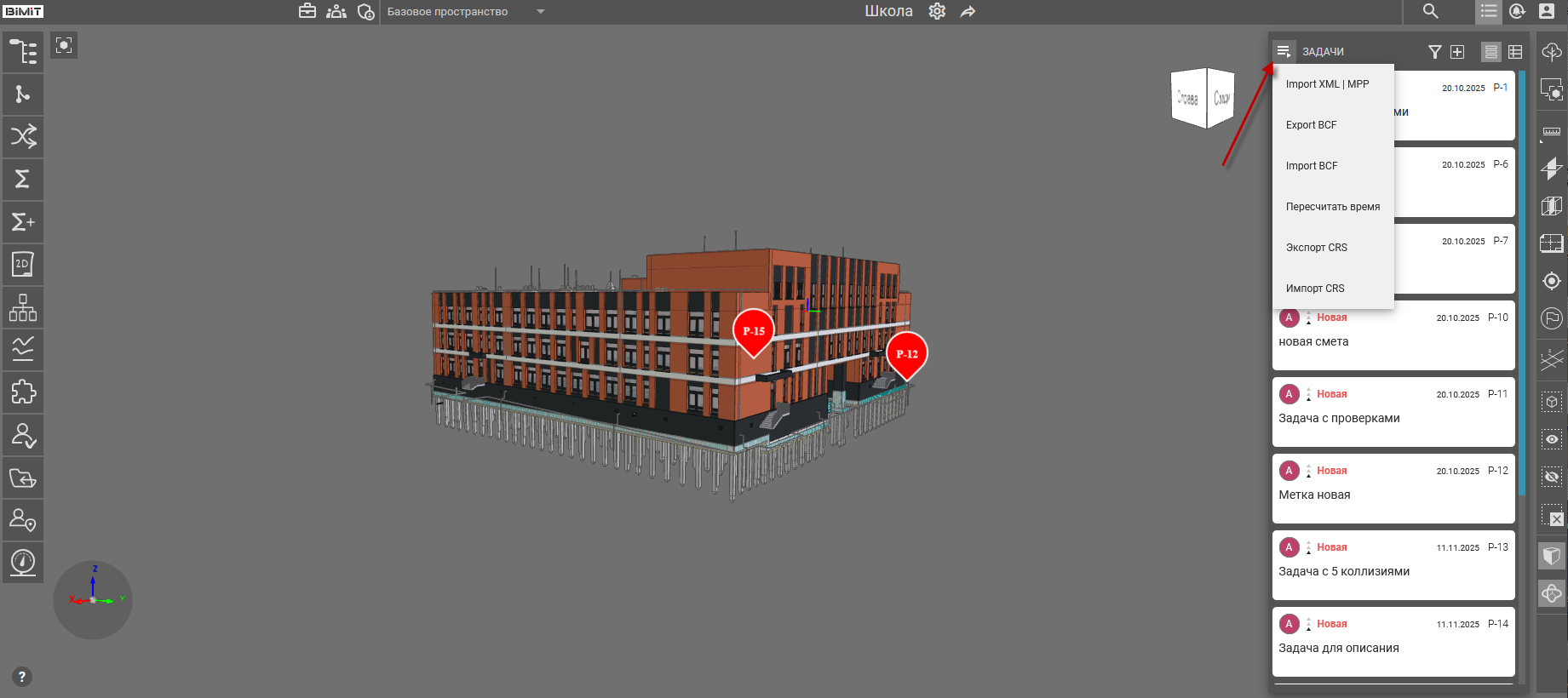
Task: Expand the Базовое пространство dropdown
Action: pos(540,11)
